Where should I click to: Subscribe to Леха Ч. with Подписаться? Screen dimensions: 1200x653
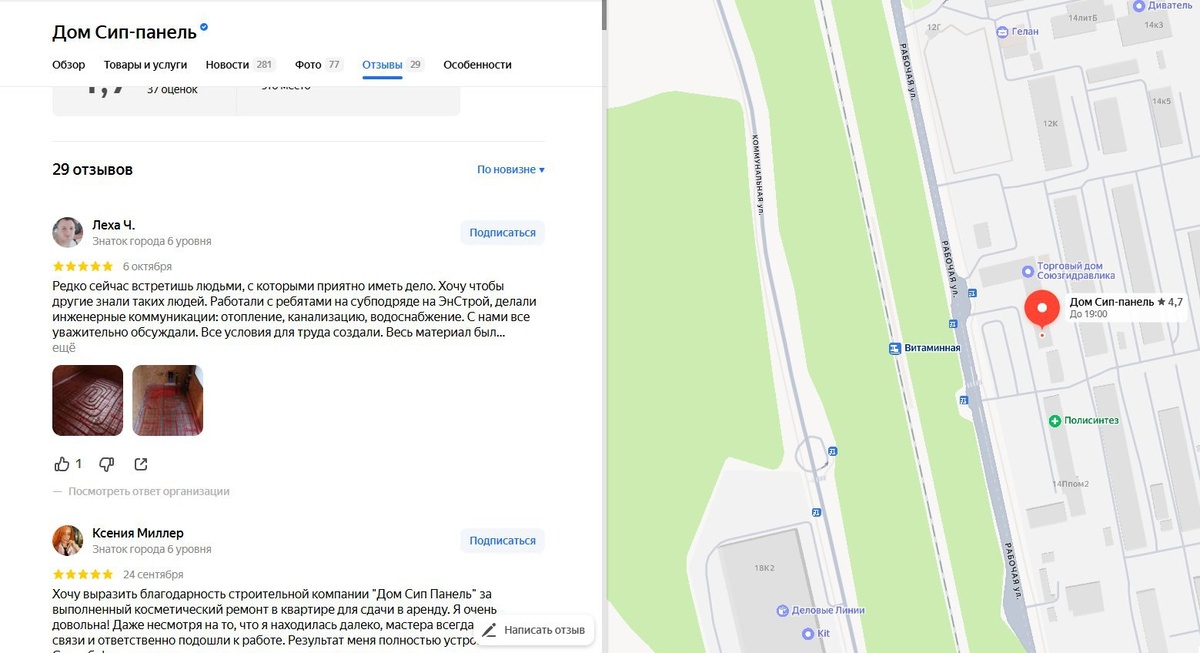click(x=502, y=233)
